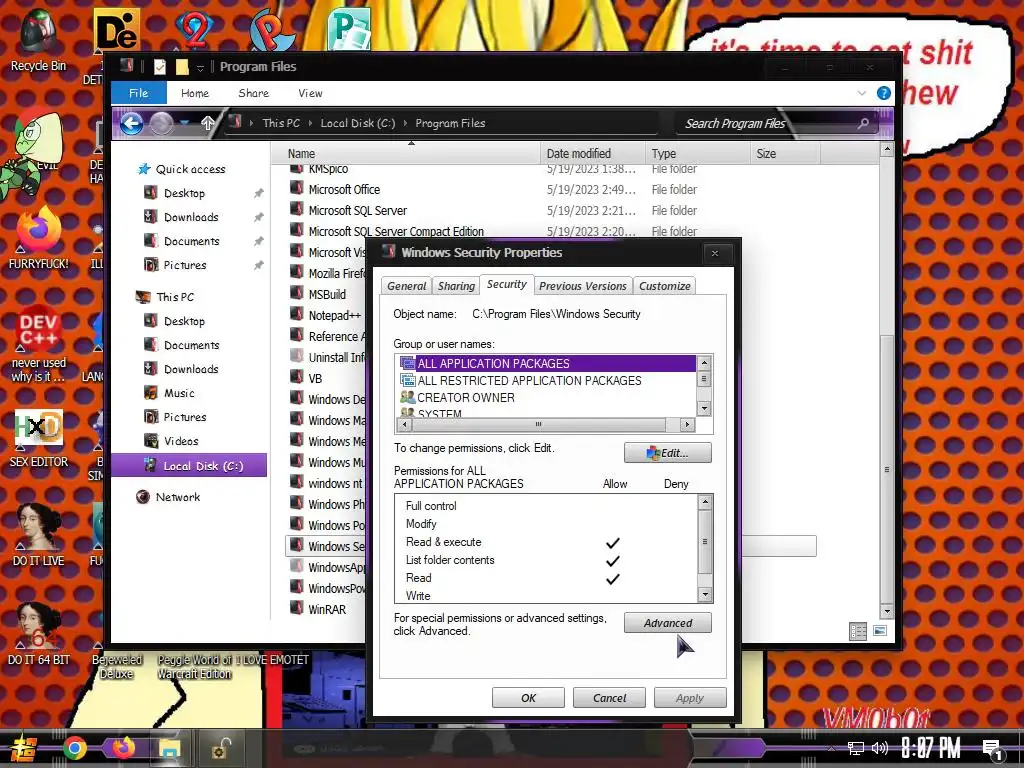Click the Advanced button
This screenshot has height=768, width=1024.
click(x=667, y=623)
